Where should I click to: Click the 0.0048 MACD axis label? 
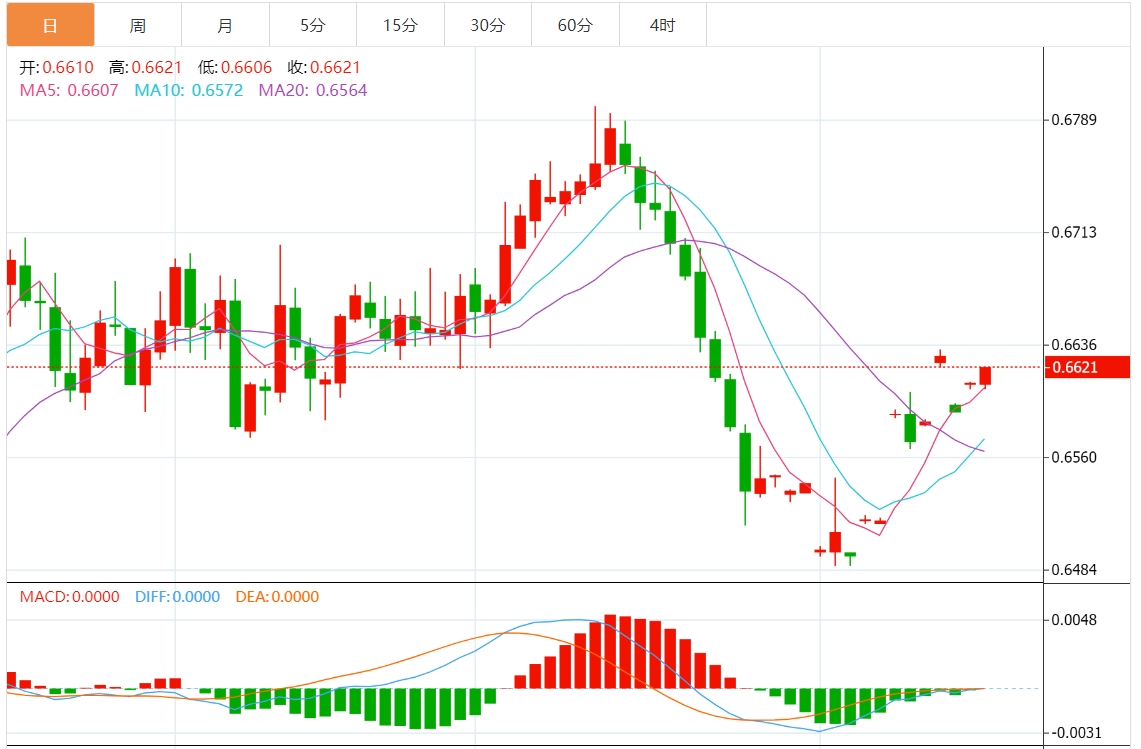coord(1074,620)
